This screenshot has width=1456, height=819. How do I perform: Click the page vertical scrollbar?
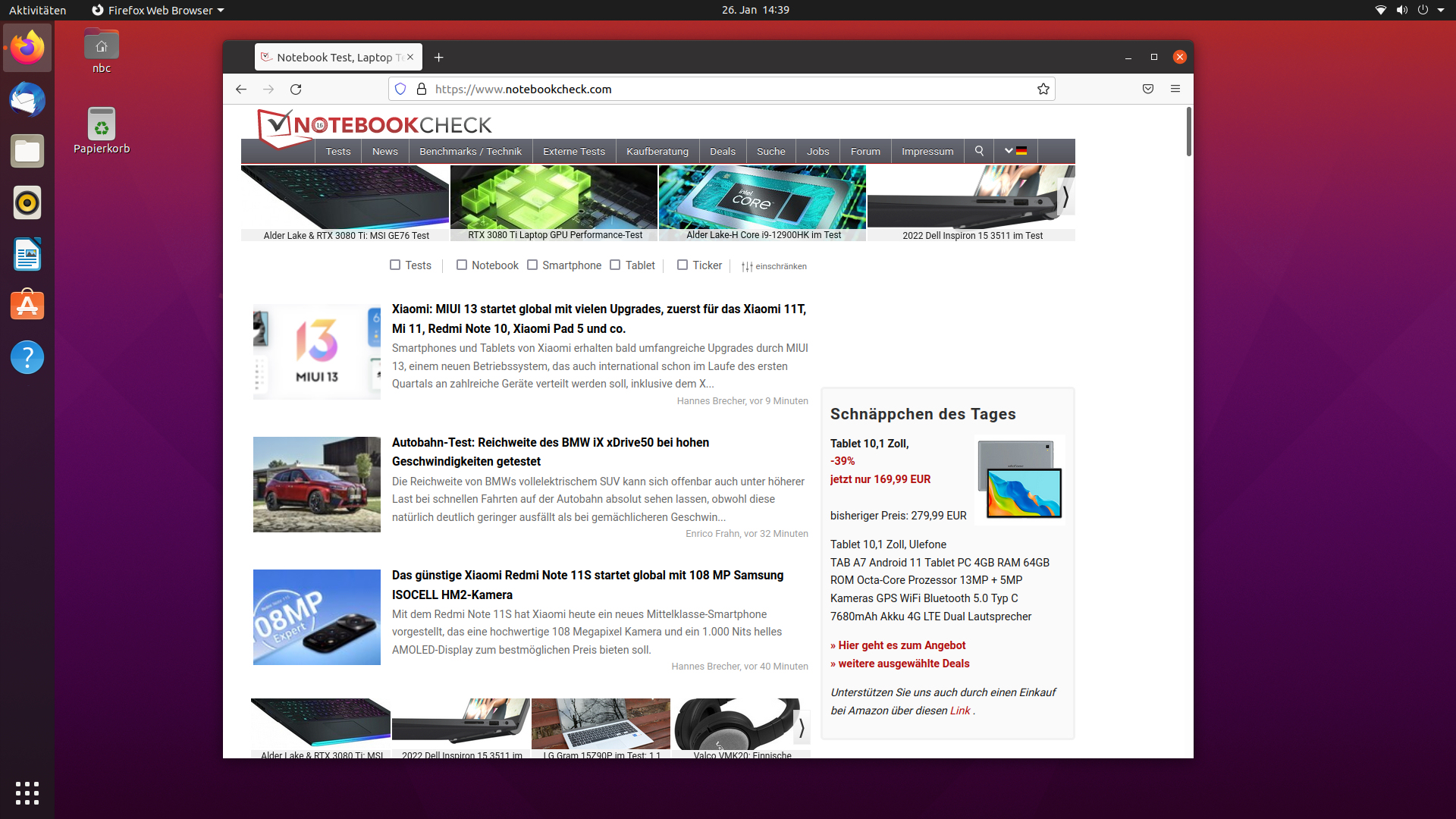(x=1188, y=133)
